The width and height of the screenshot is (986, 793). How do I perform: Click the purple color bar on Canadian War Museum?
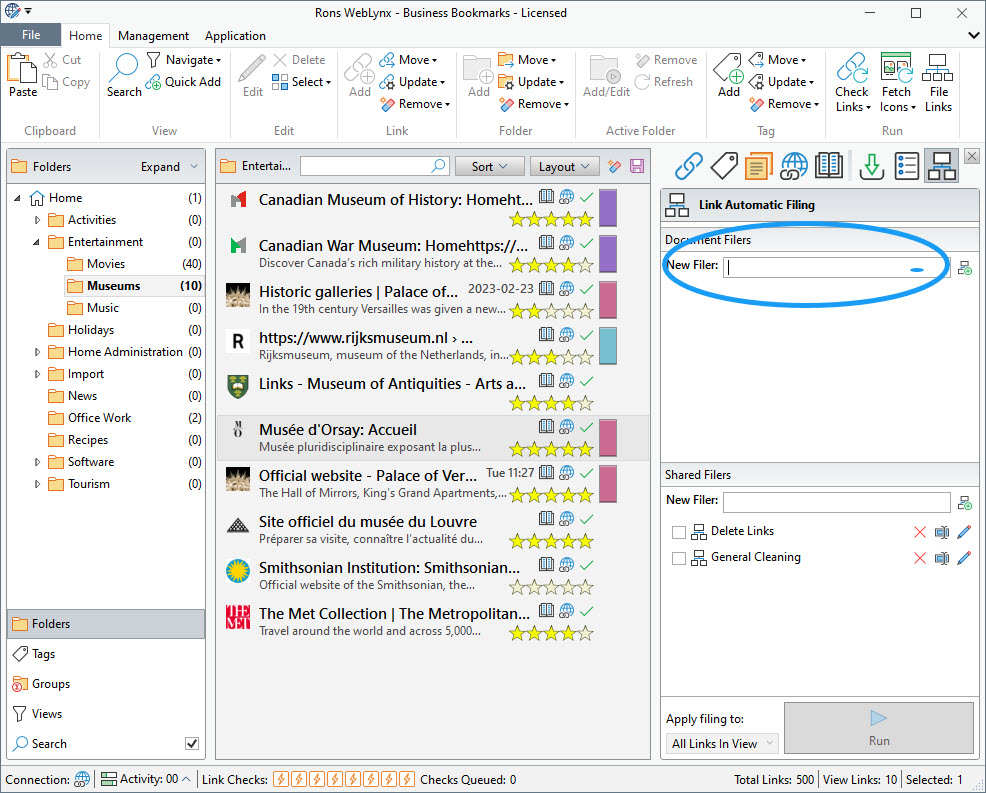pyautogui.click(x=607, y=254)
